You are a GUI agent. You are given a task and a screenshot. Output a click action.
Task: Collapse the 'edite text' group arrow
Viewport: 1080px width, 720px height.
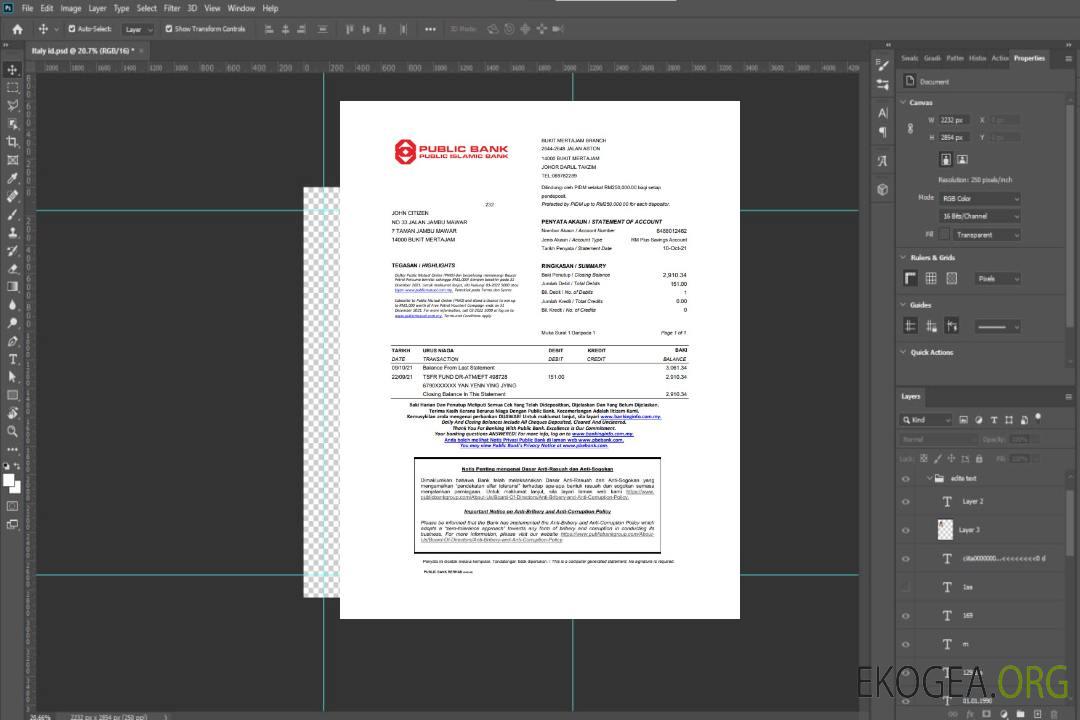point(929,478)
